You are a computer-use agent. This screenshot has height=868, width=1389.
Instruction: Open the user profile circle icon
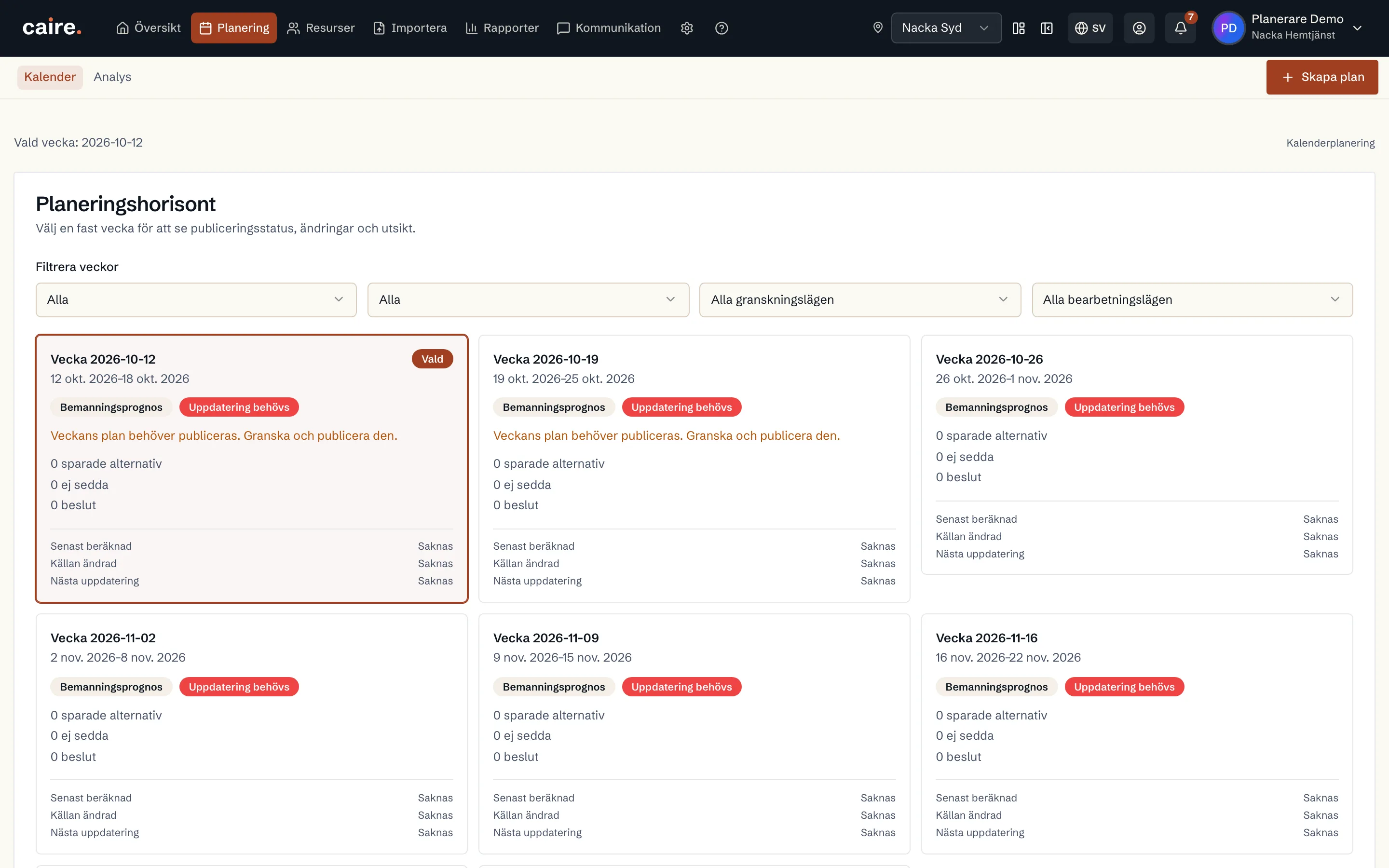(x=1139, y=28)
